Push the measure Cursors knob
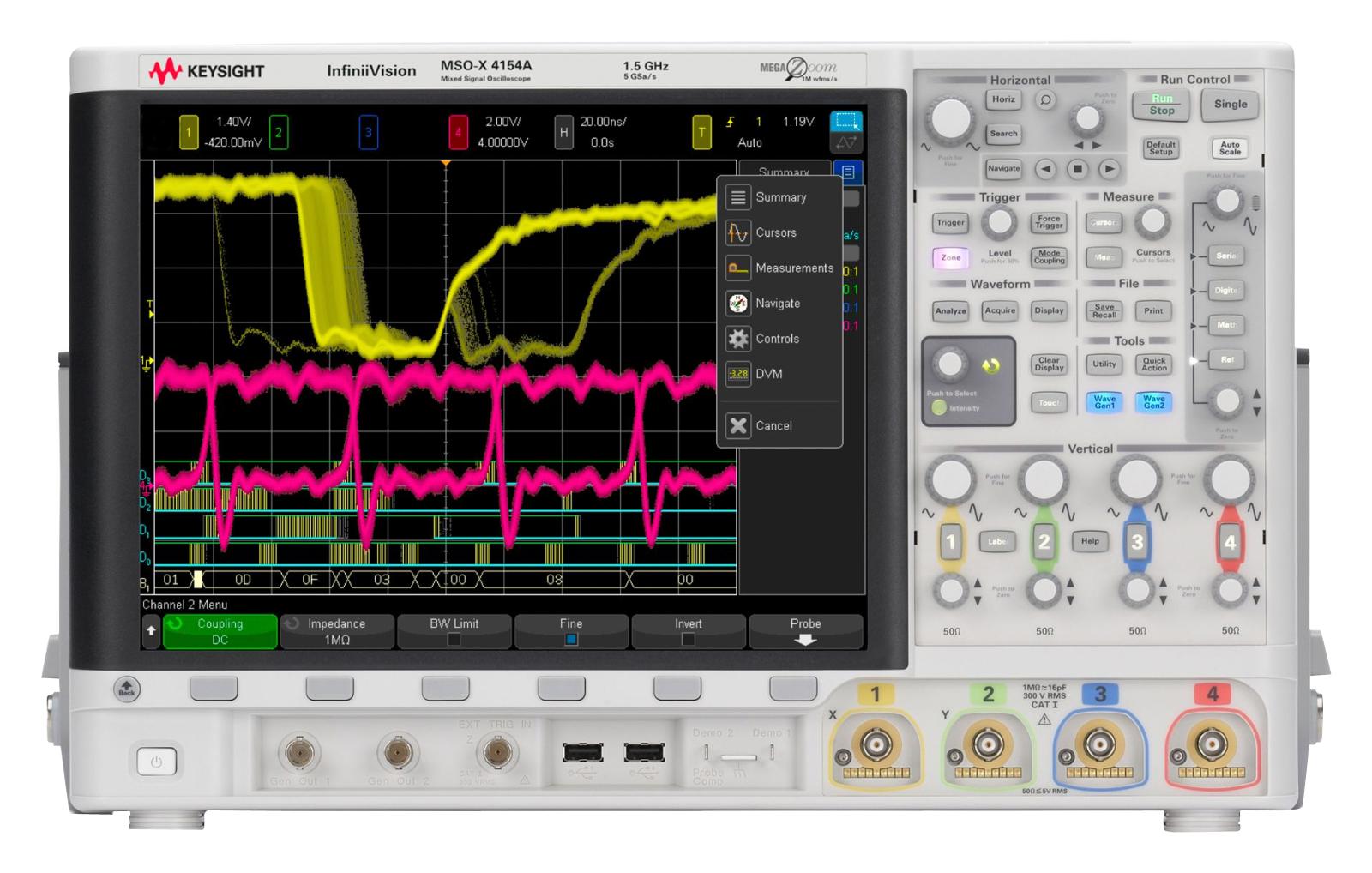 [x=1152, y=222]
